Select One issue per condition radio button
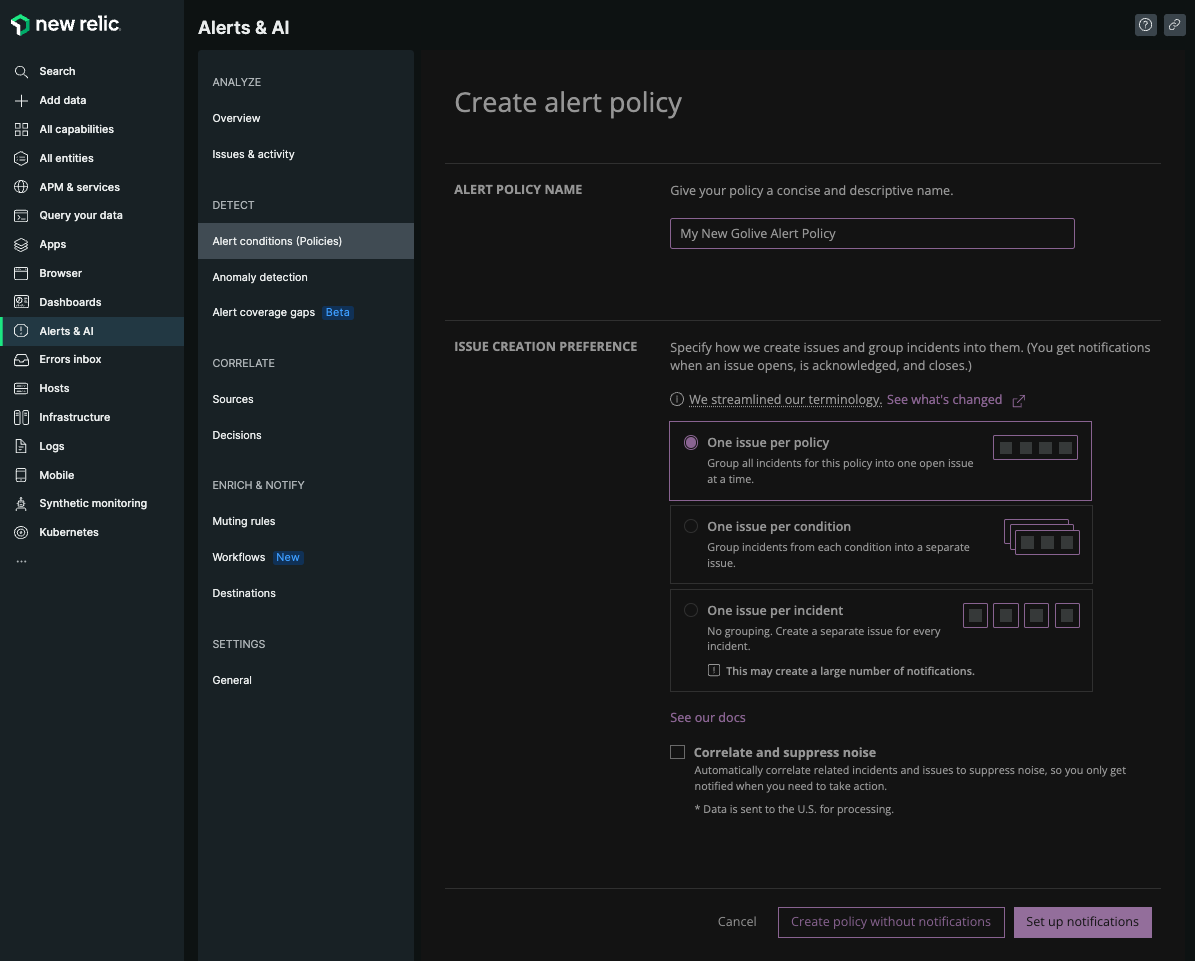The image size is (1195, 961). click(691, 527)
